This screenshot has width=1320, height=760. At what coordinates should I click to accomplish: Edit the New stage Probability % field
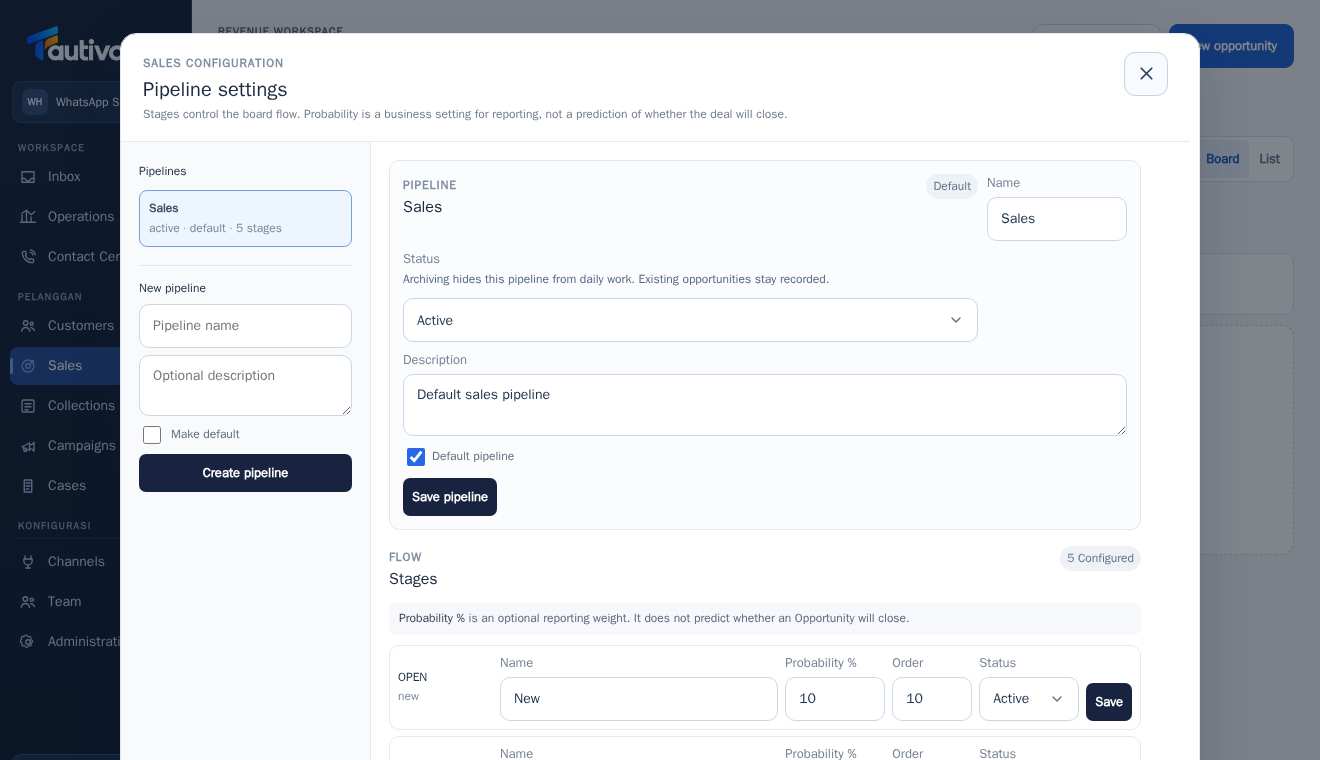835,699
